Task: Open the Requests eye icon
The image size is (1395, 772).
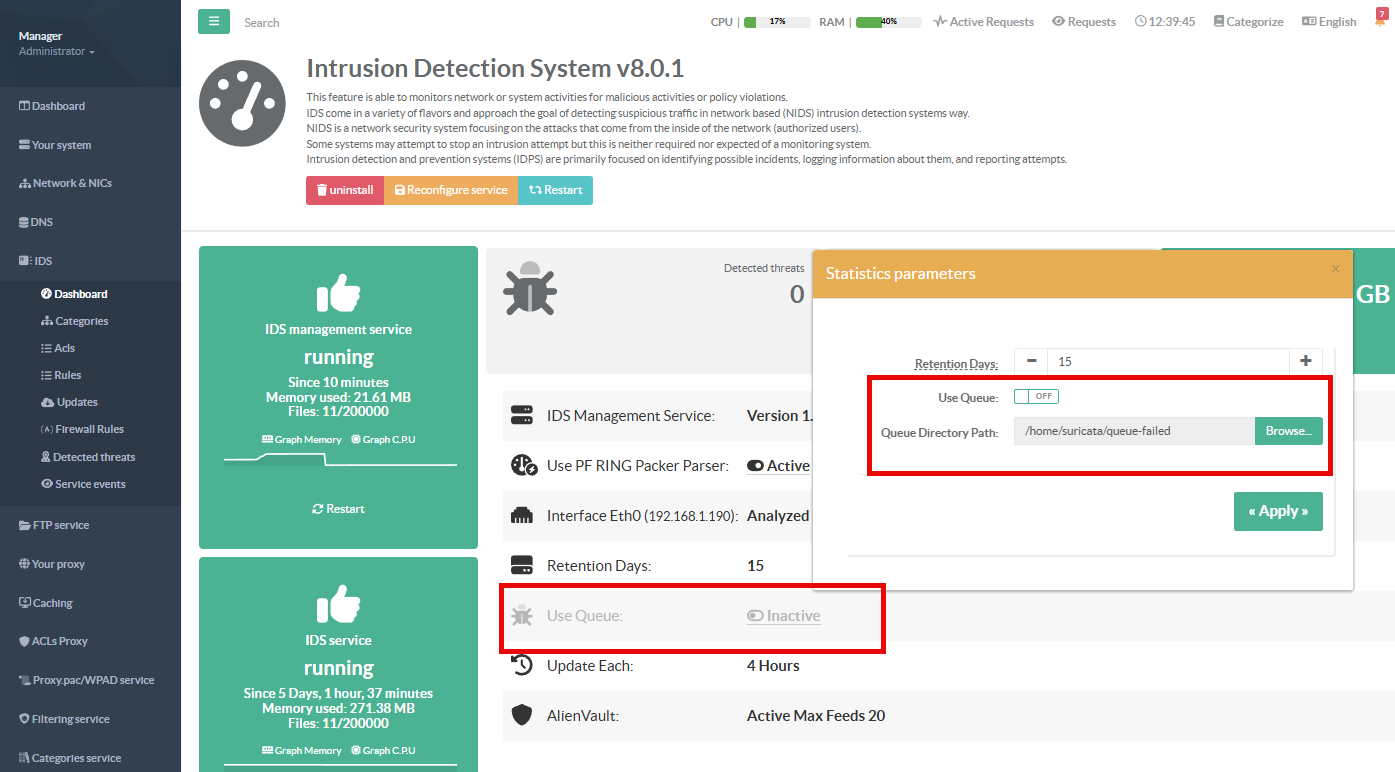Action: point(1058,22)
